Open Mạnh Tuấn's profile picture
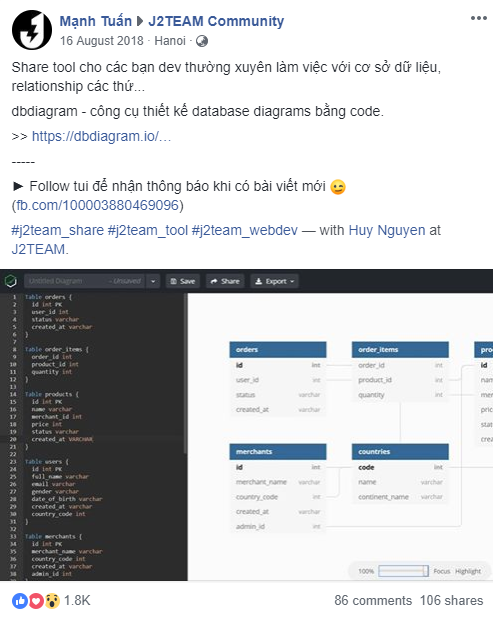 pos(32,30)
